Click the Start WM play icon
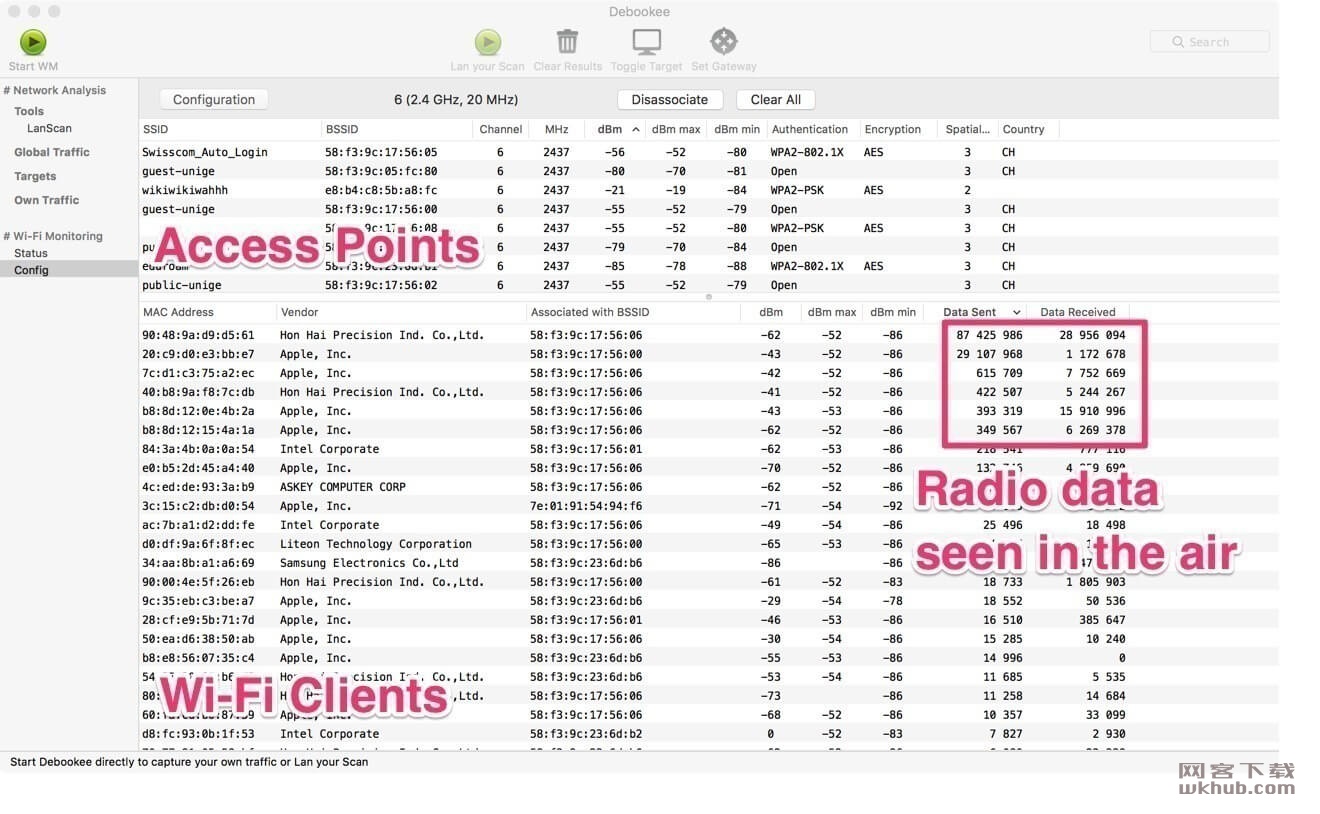The image size is (1320, 814). (33, 42)
